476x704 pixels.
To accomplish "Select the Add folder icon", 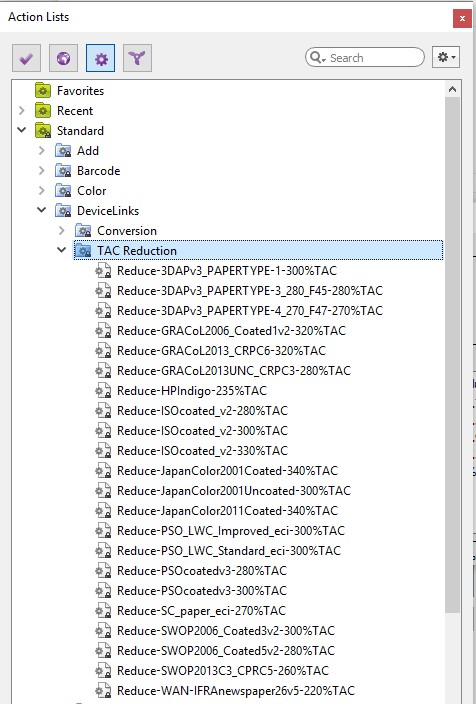I will coord(63,150).
